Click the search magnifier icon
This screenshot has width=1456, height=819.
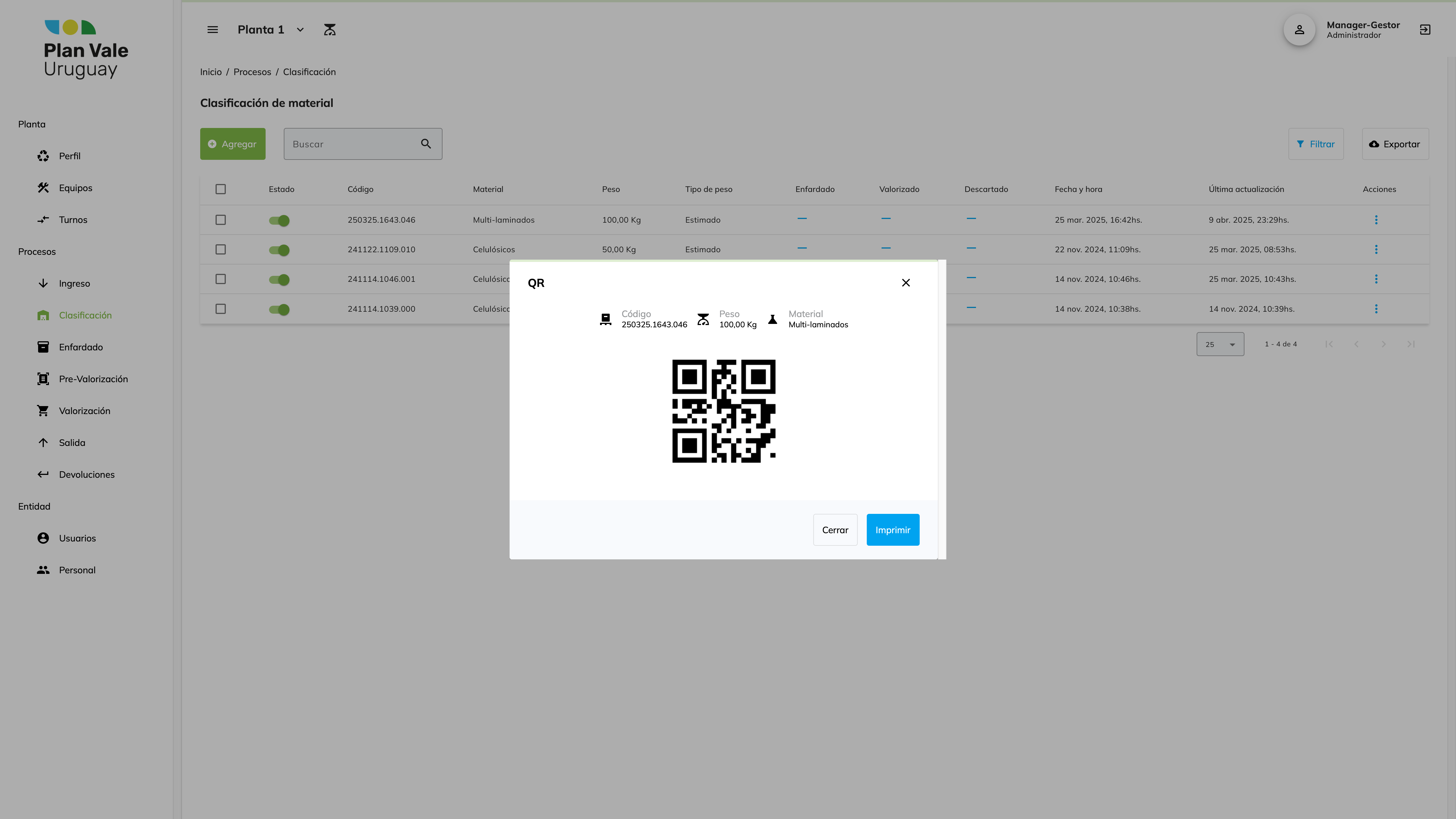click(426, 144)
